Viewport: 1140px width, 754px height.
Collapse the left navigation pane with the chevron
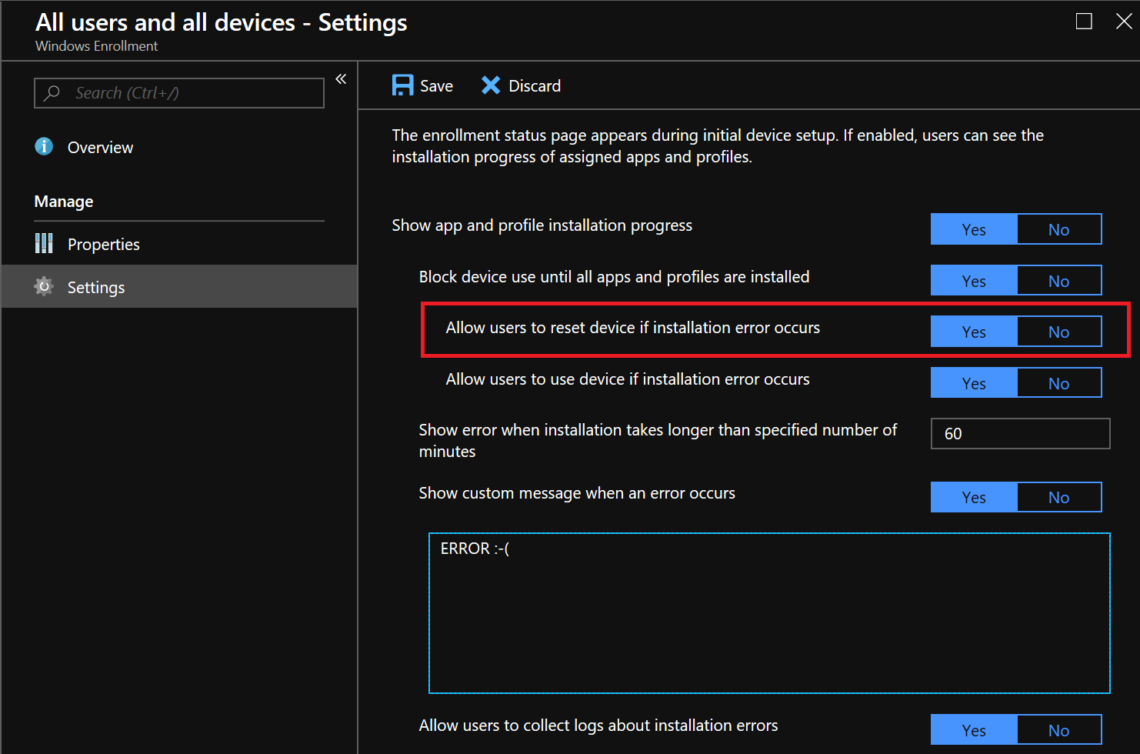[x=340, y=78]
